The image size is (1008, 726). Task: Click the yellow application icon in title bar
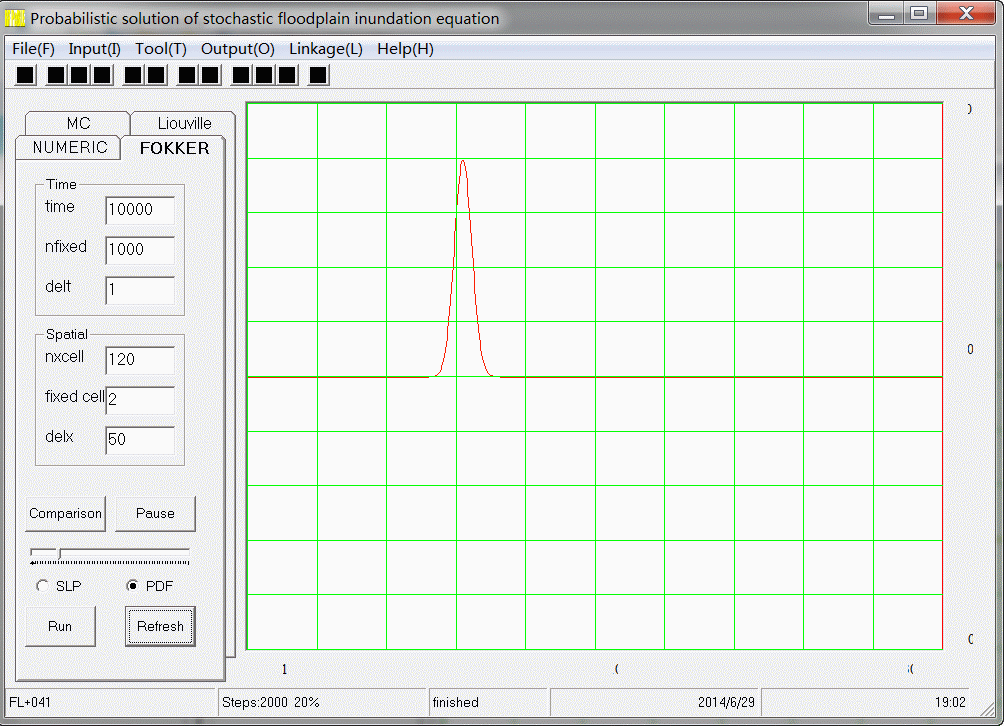[x=16, y=18]
